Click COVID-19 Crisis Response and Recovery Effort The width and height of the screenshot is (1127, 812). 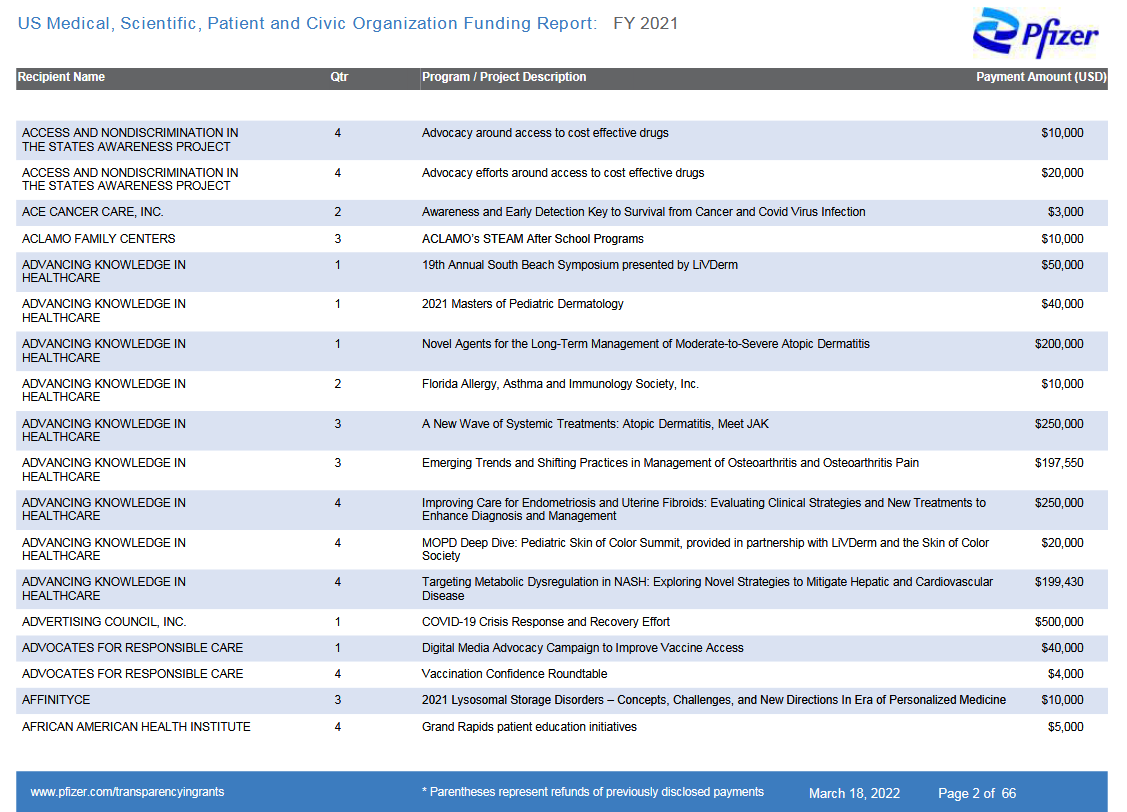point(546,622)
